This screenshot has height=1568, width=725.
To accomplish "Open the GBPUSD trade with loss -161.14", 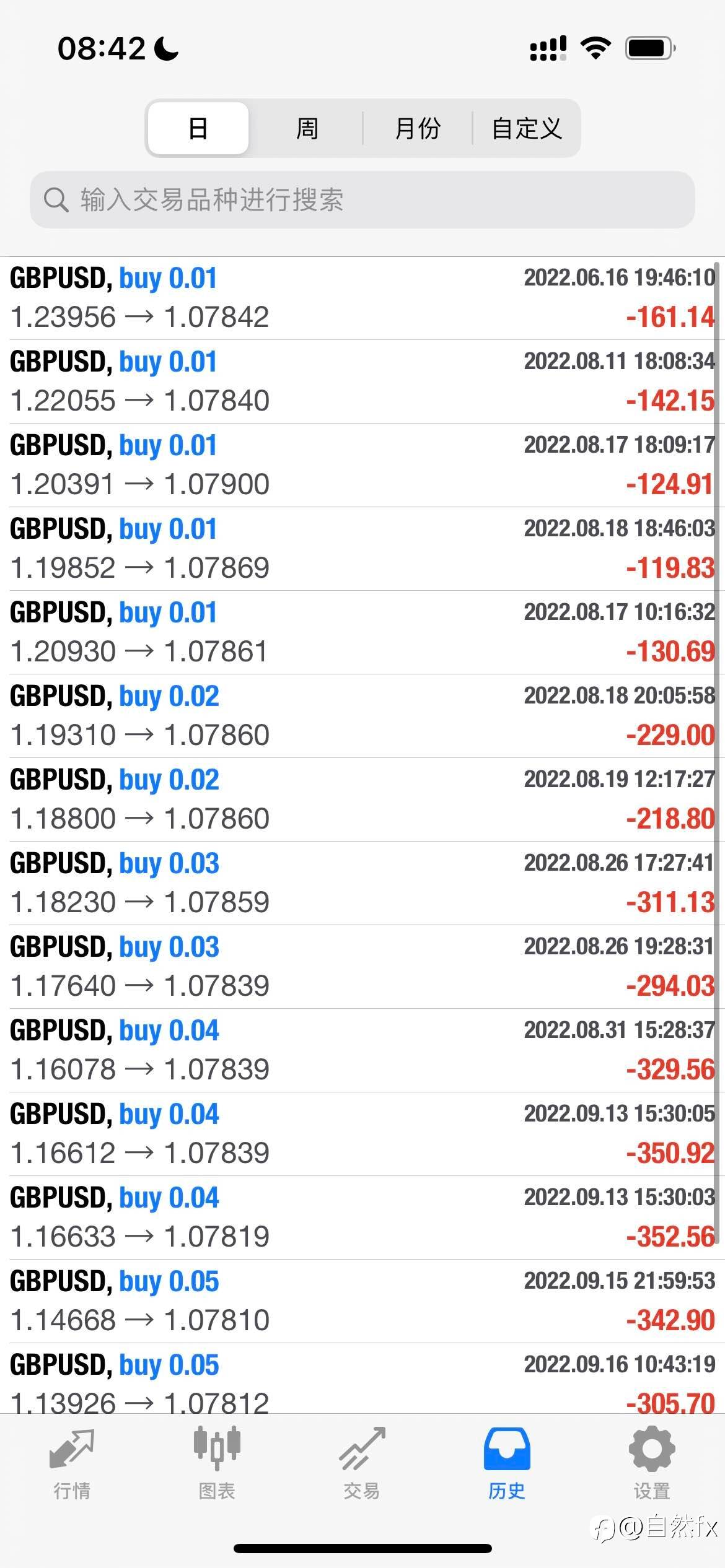I will coord(362,298).
